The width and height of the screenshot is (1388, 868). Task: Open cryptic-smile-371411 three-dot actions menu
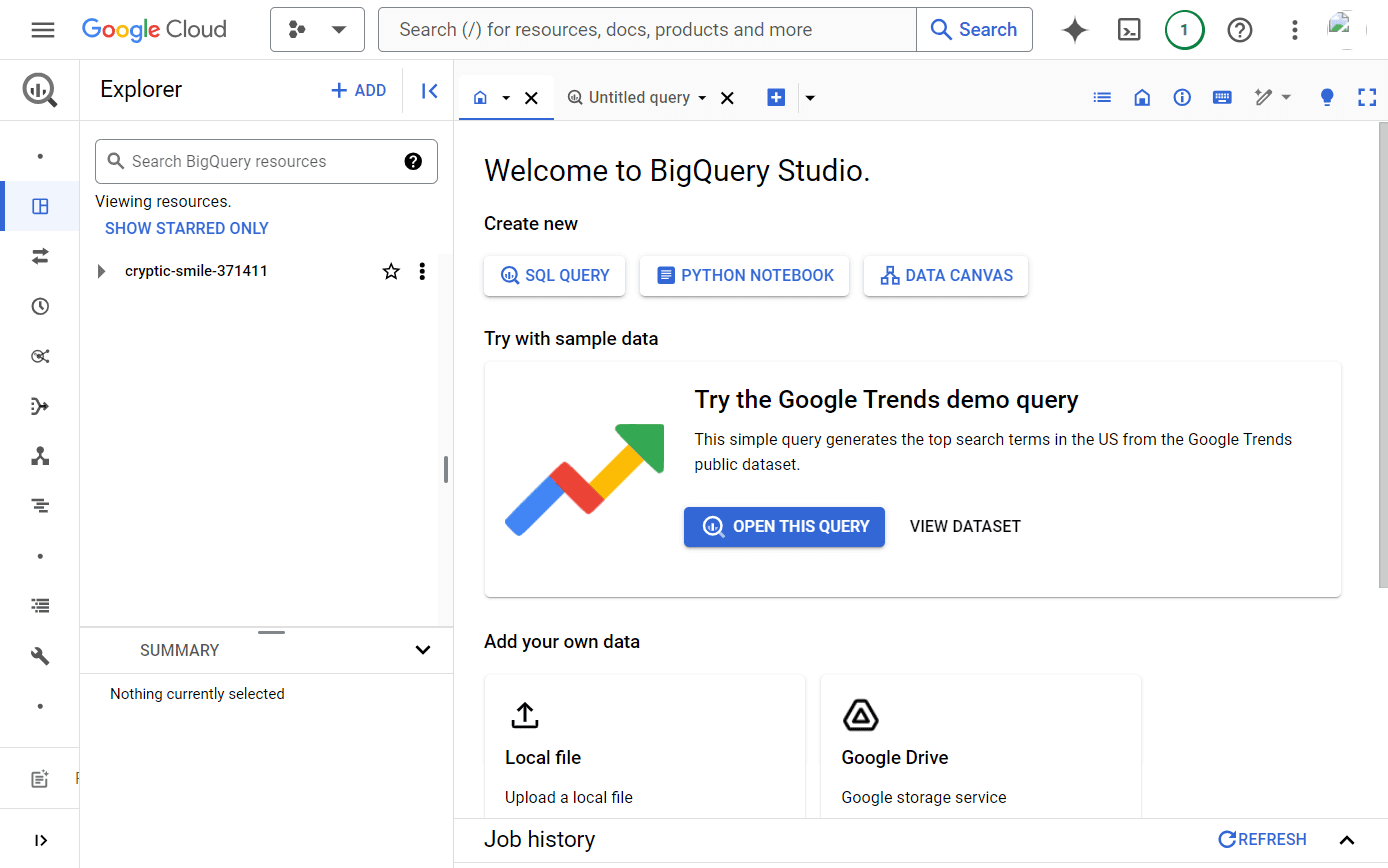point(422,271)
